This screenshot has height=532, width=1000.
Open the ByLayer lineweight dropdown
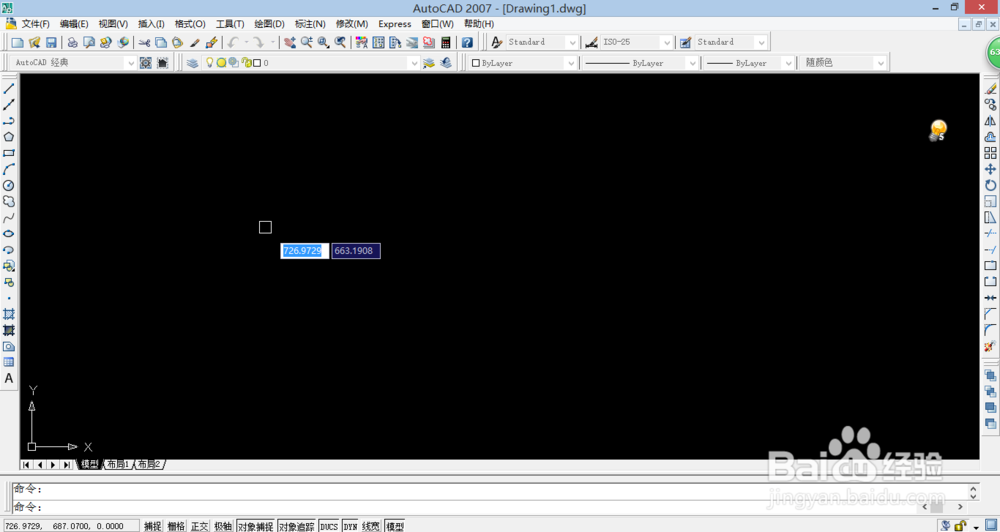pyautogui.click(x=789, y=63)
